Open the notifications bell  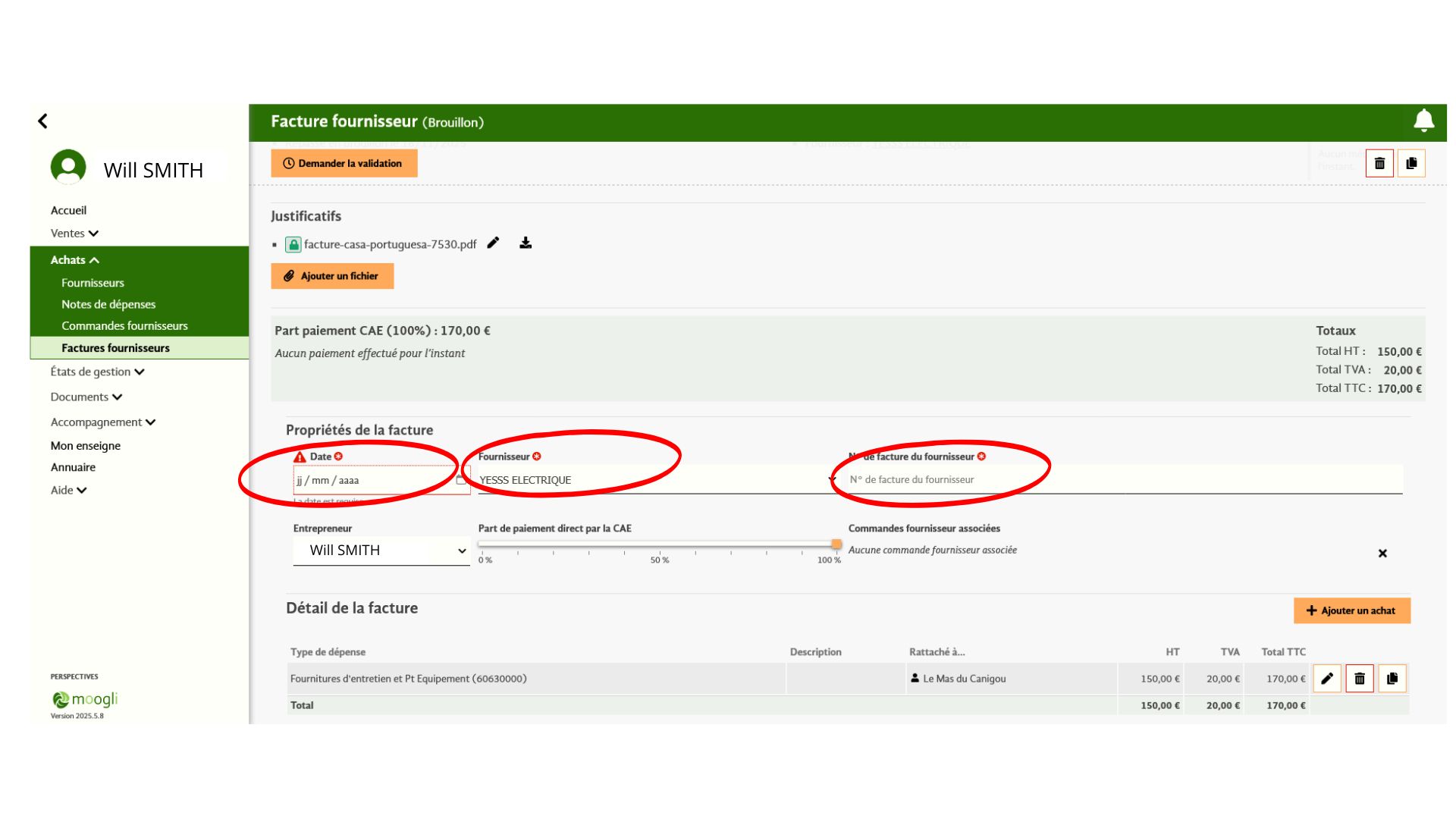point(1423,121)
